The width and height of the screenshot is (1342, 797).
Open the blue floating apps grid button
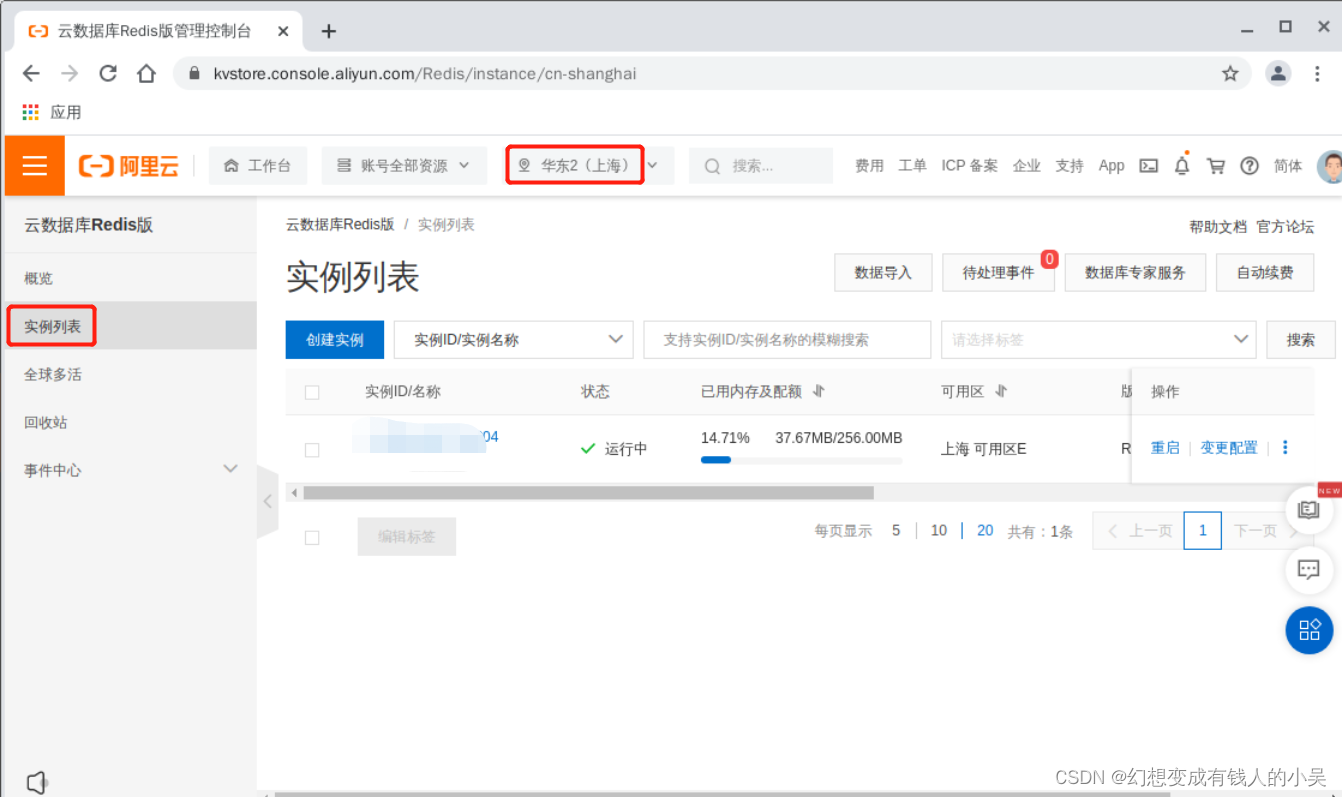[1309, 630]
